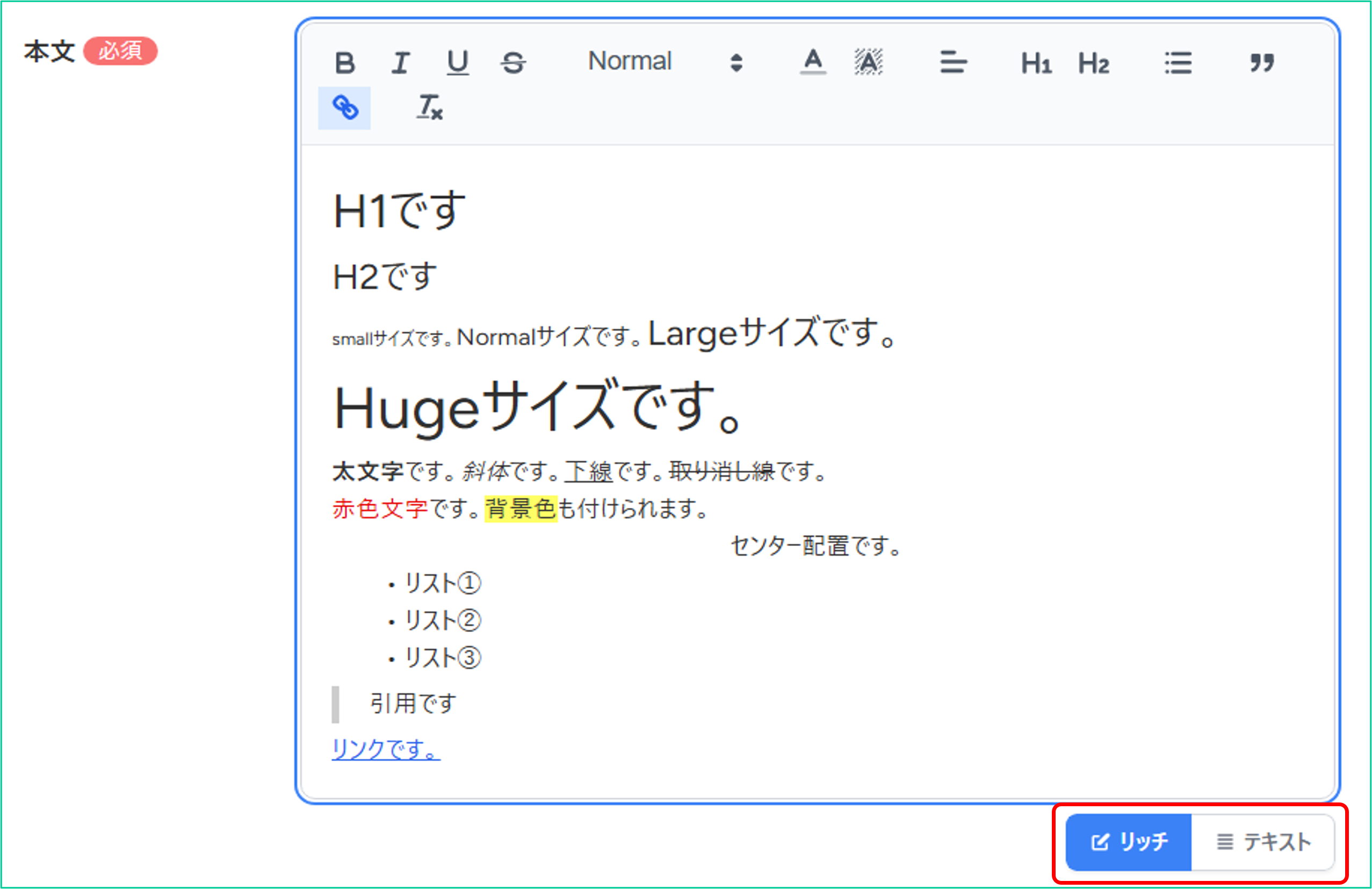Viewport: 1372px width, 889px height.
Task: Toggle underline formatting button
Action: (458, 62)
